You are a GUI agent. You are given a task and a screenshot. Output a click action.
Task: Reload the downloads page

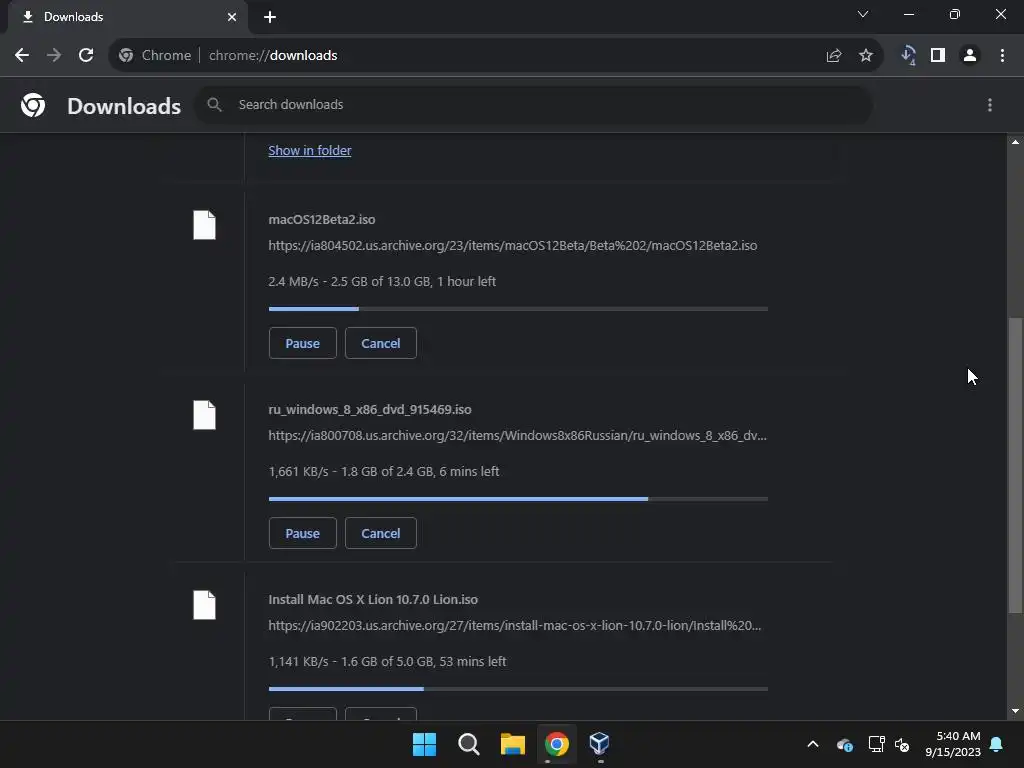(86, 56)
